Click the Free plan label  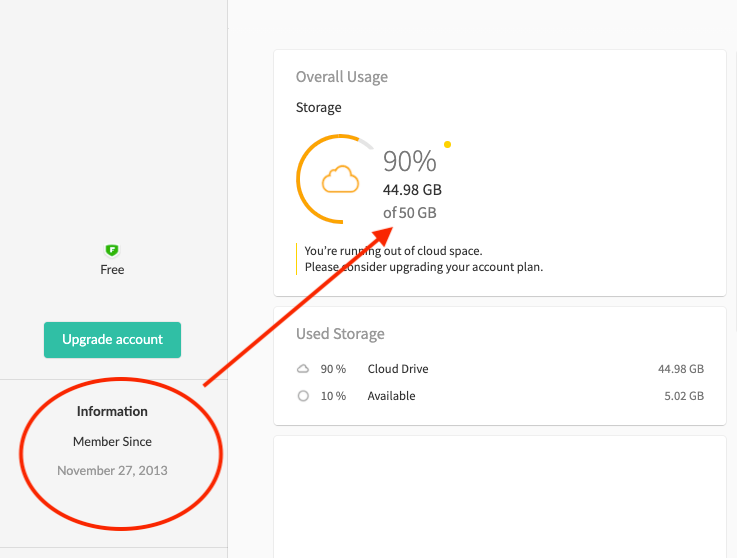click(112, 270)
